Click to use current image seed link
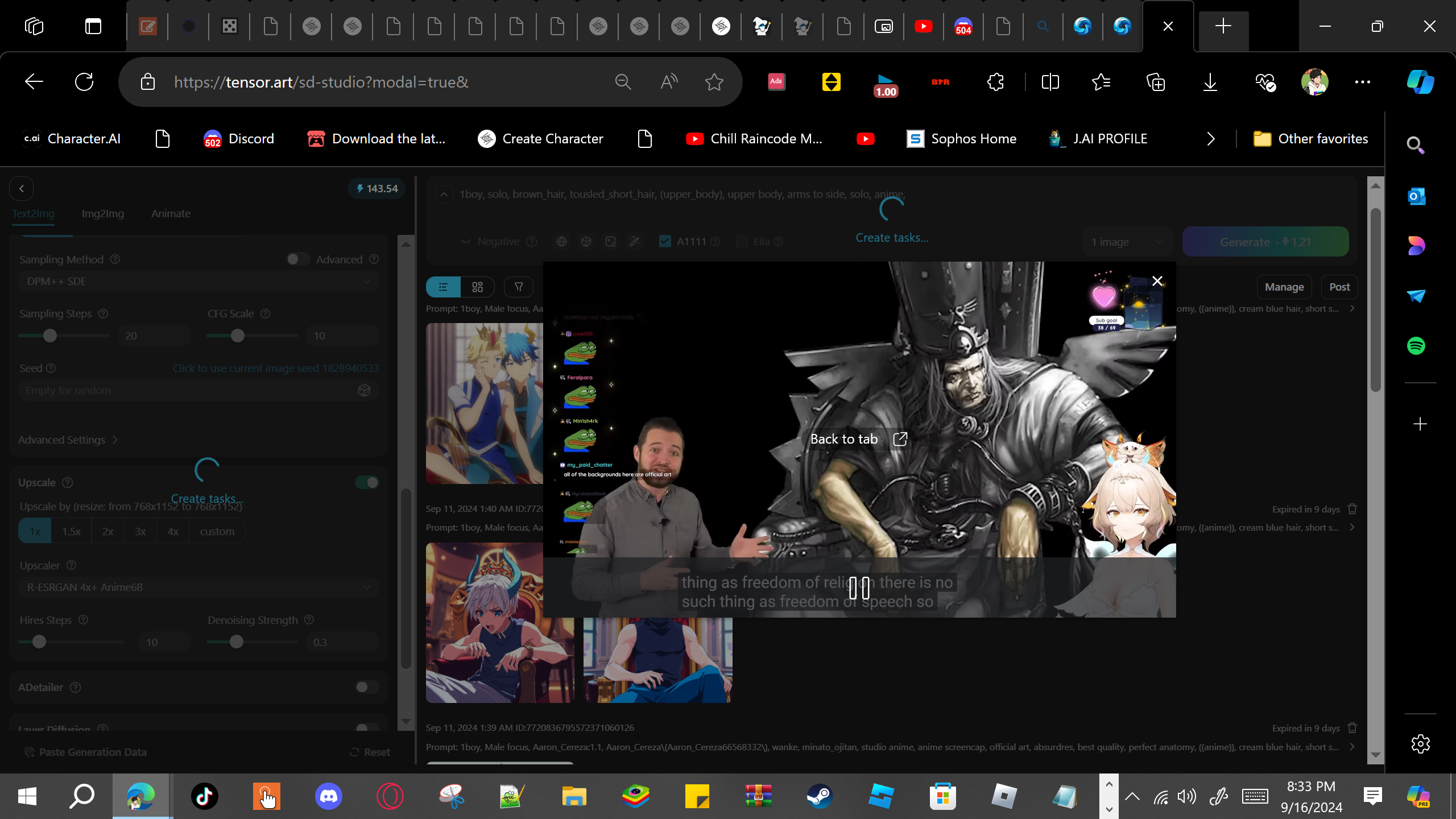Screen dimensions: 1456x819 tap(276, 369)
